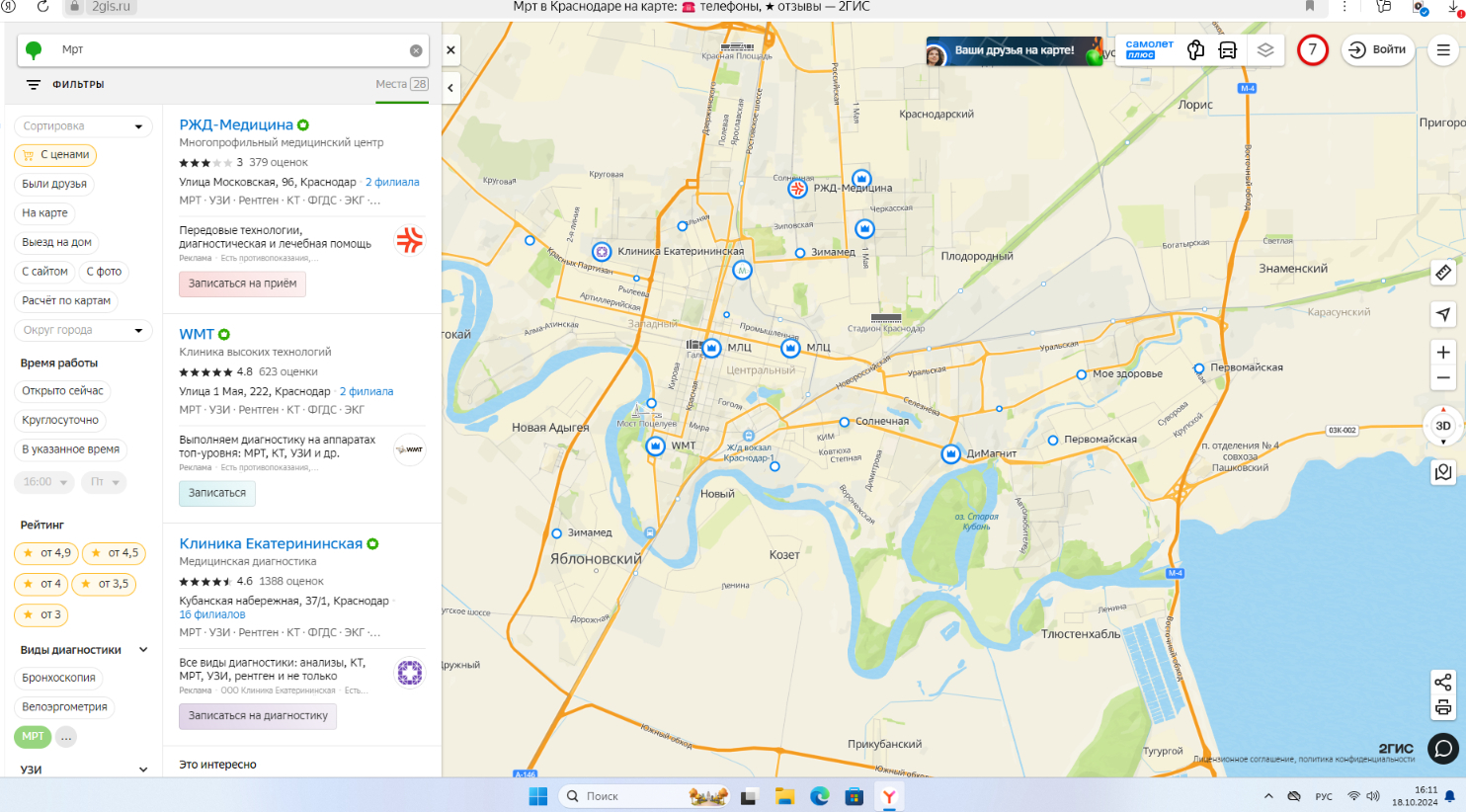Open the hamburger main menu
The height and width of the screenshot is (812, 1466).
click(x=1443, y=50)
